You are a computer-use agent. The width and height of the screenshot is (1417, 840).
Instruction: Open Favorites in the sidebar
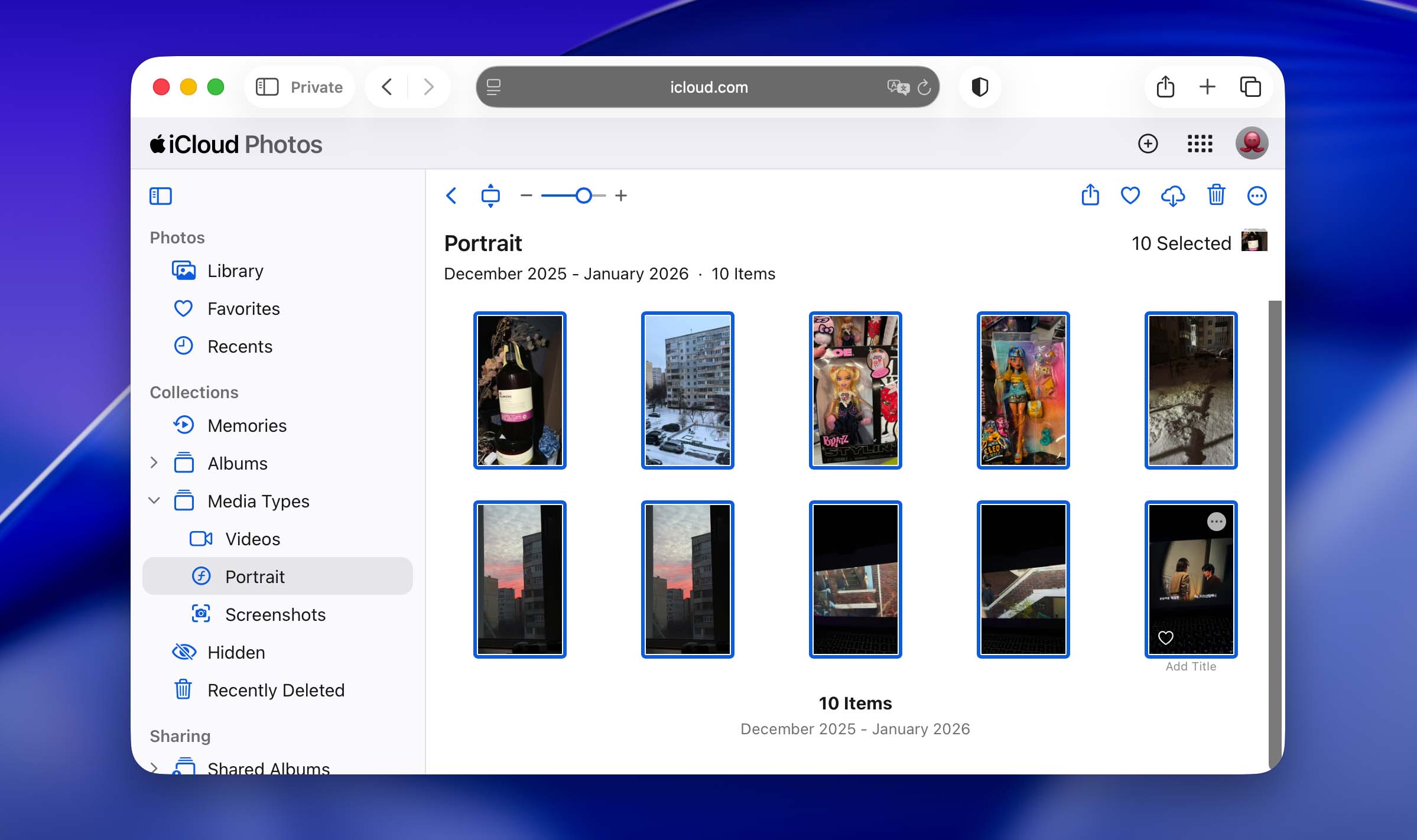pos(278,308)
